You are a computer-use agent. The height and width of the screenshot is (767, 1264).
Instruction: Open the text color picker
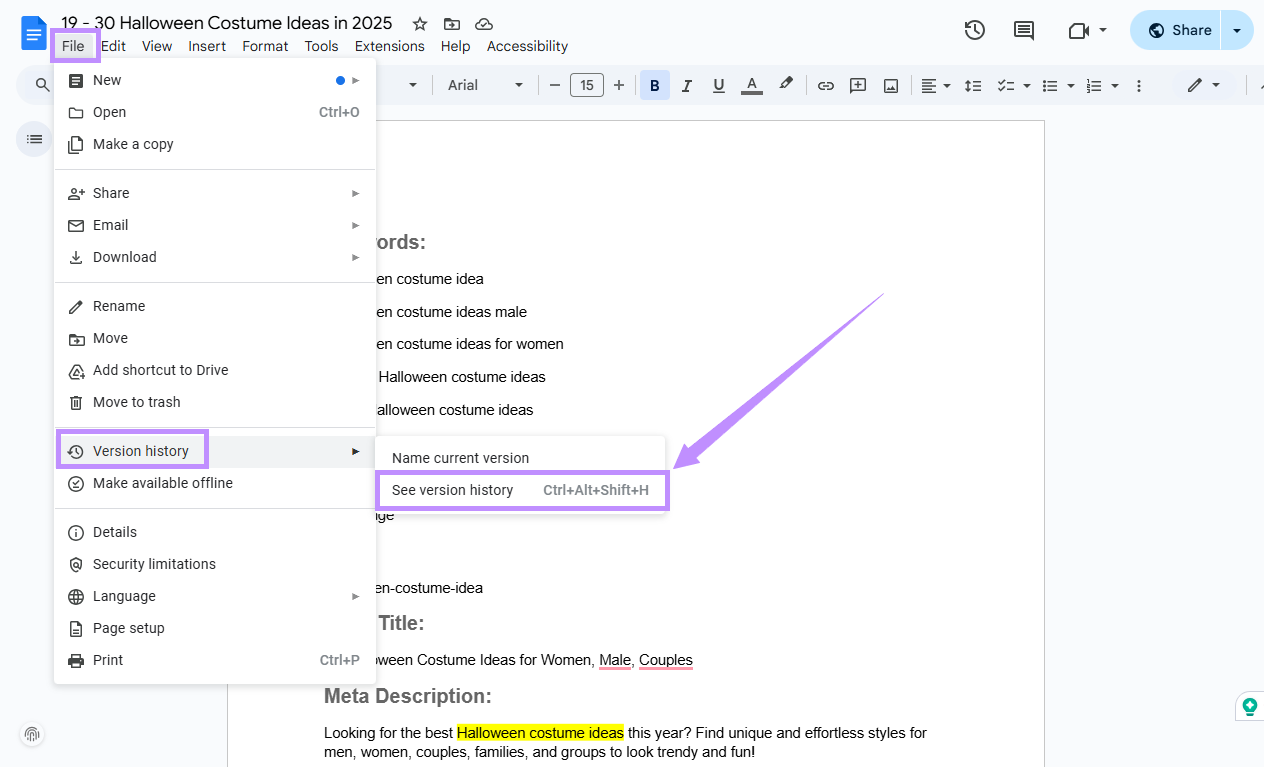click(x=751, y=85)
